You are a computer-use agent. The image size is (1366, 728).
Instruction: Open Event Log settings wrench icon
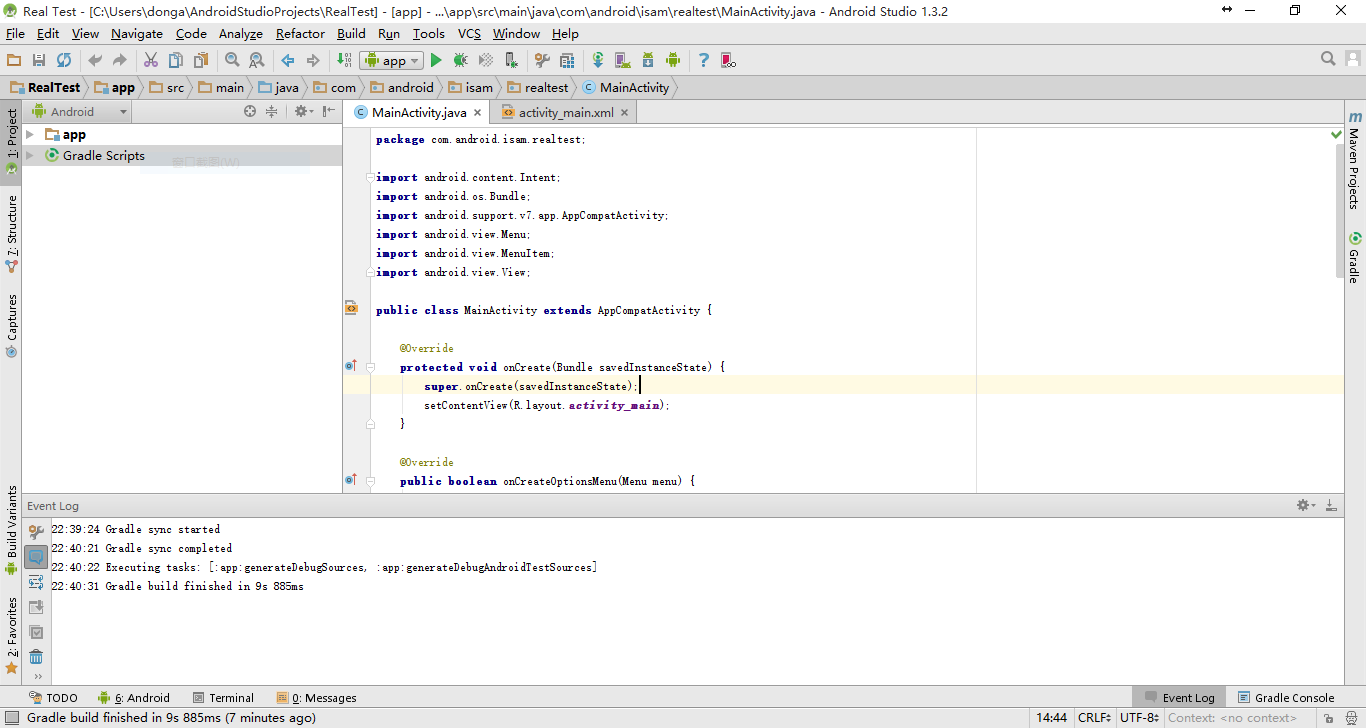(x=36, y=531)
